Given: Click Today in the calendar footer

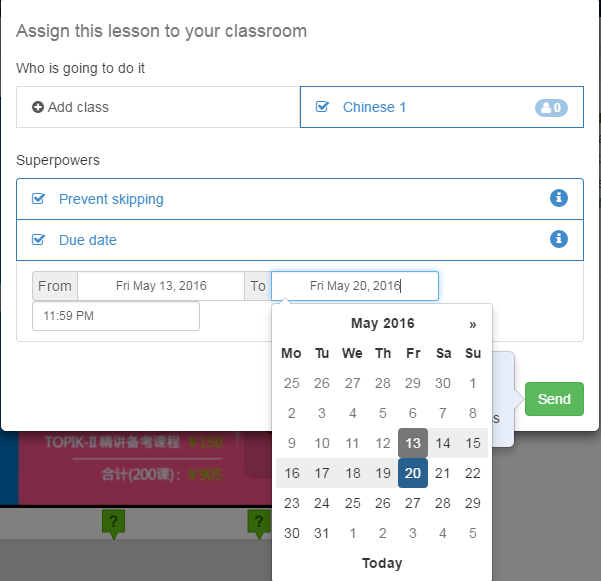Looking at the screenshot, I should [382, 563].
